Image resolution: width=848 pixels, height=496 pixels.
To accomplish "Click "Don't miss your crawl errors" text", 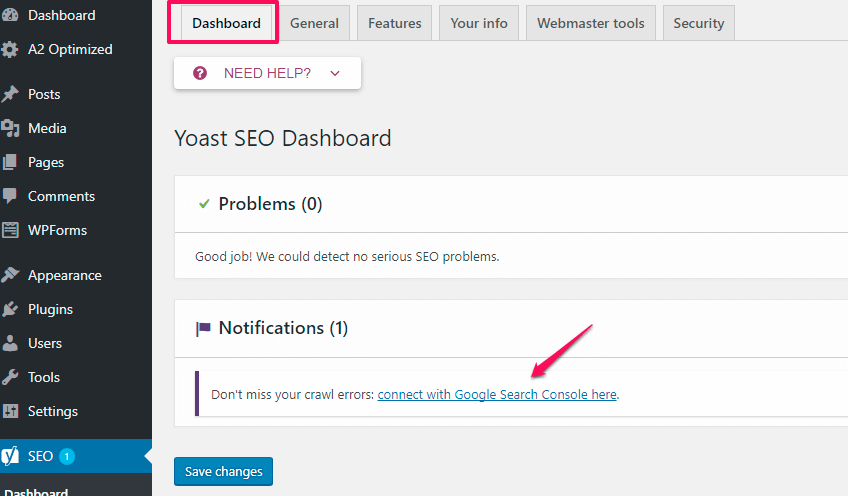I will [x=293, y=394].
